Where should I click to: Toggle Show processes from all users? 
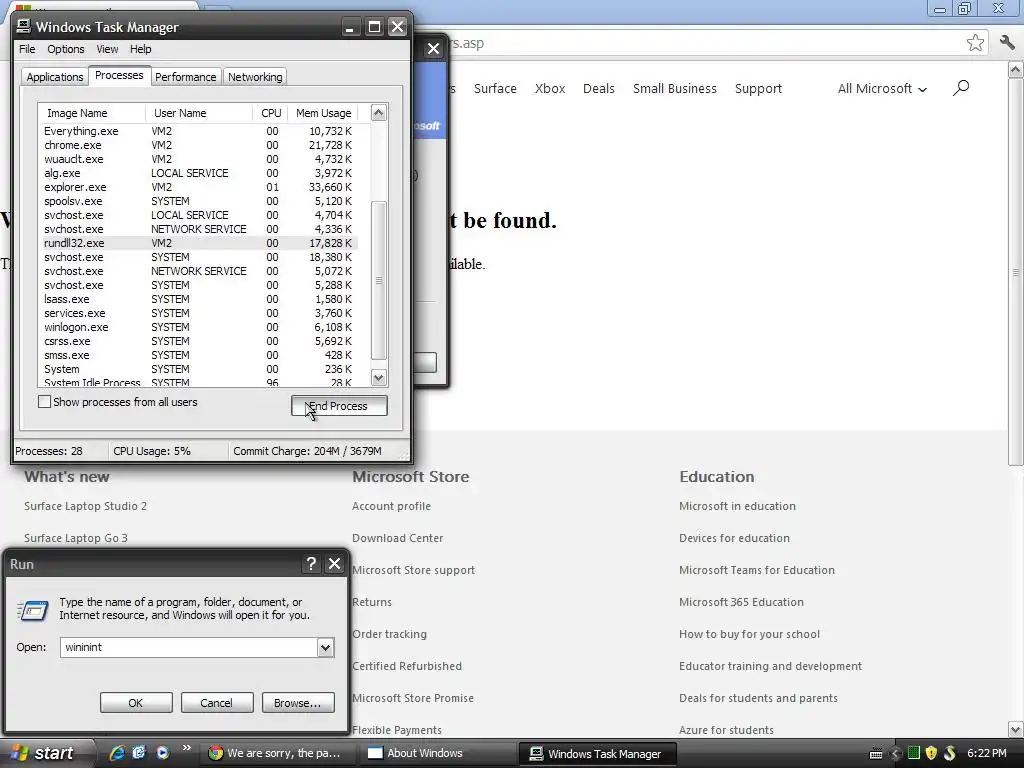(44, 402)
